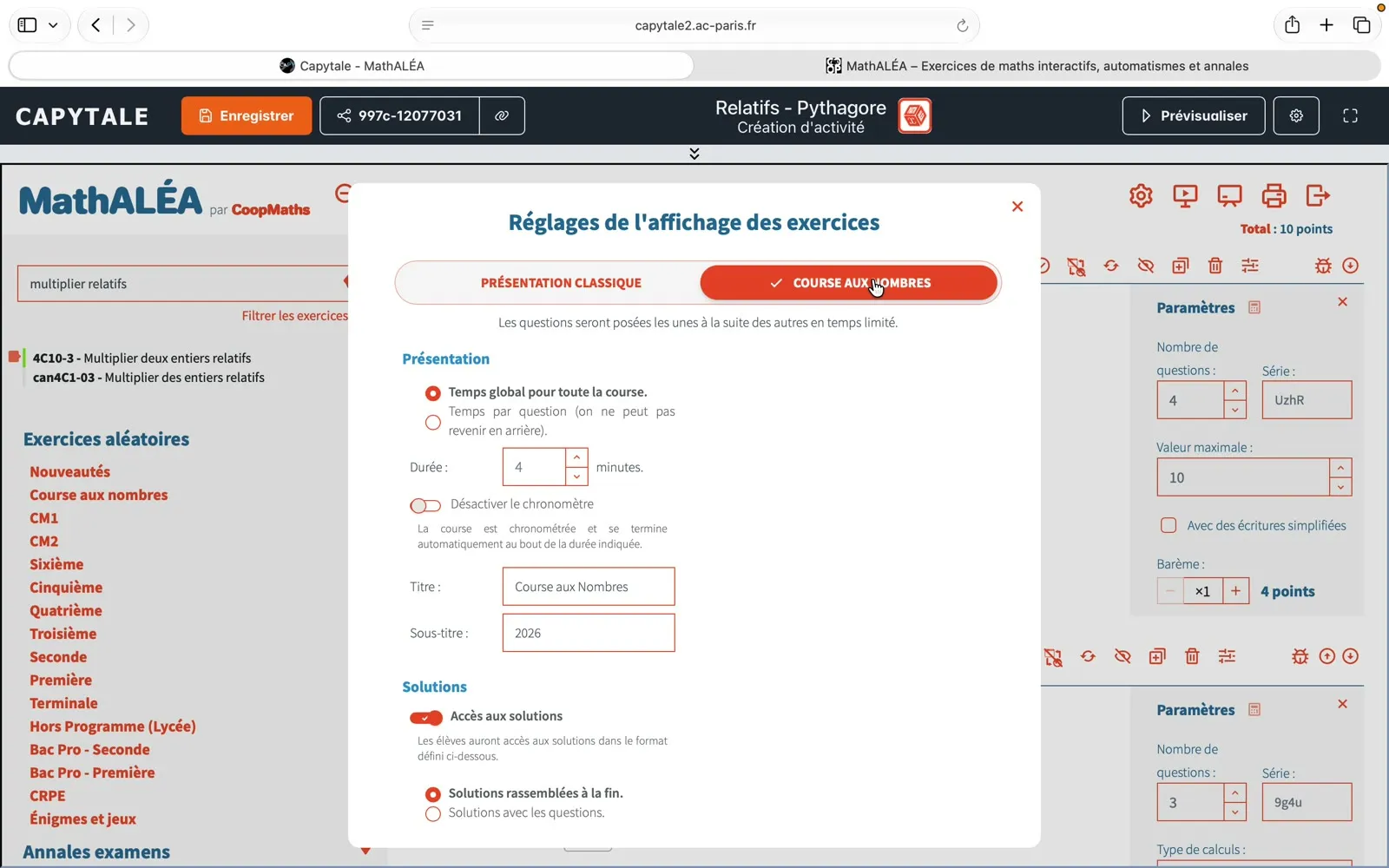Hide the second exercise via crossed-eye icon
The width and height of the screenshot is (1389, 868).
[1122, 656]
